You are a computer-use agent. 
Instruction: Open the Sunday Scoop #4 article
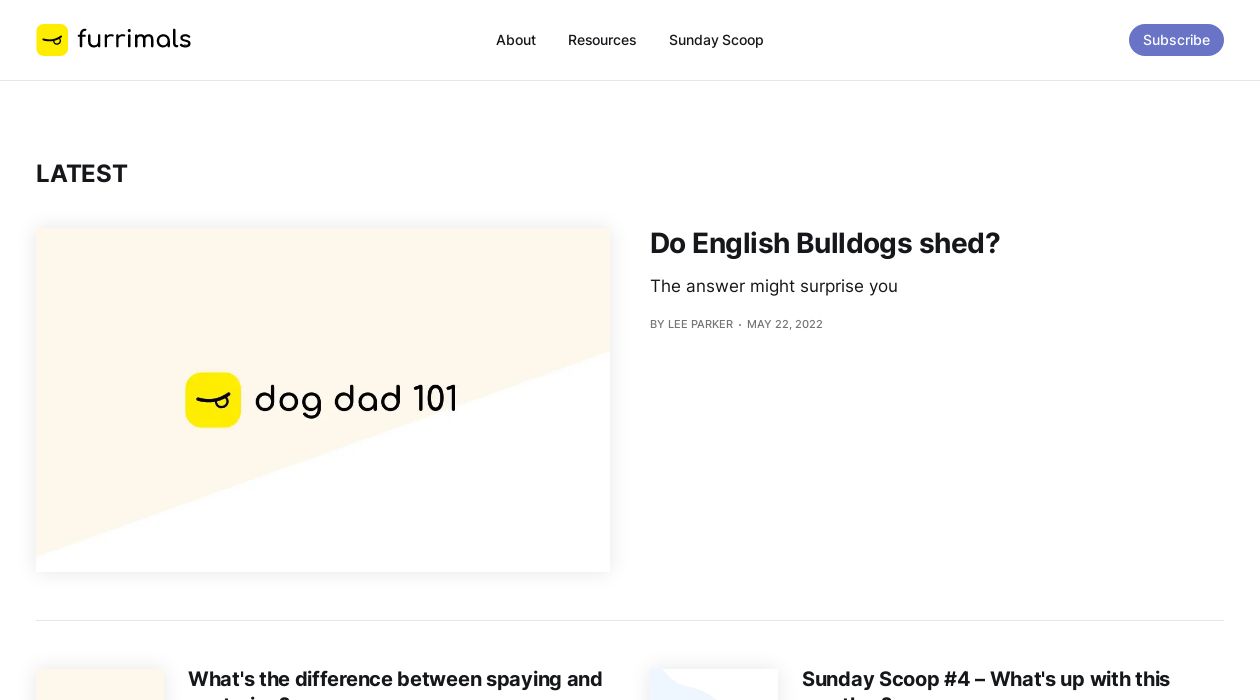[x=986, y=684]
